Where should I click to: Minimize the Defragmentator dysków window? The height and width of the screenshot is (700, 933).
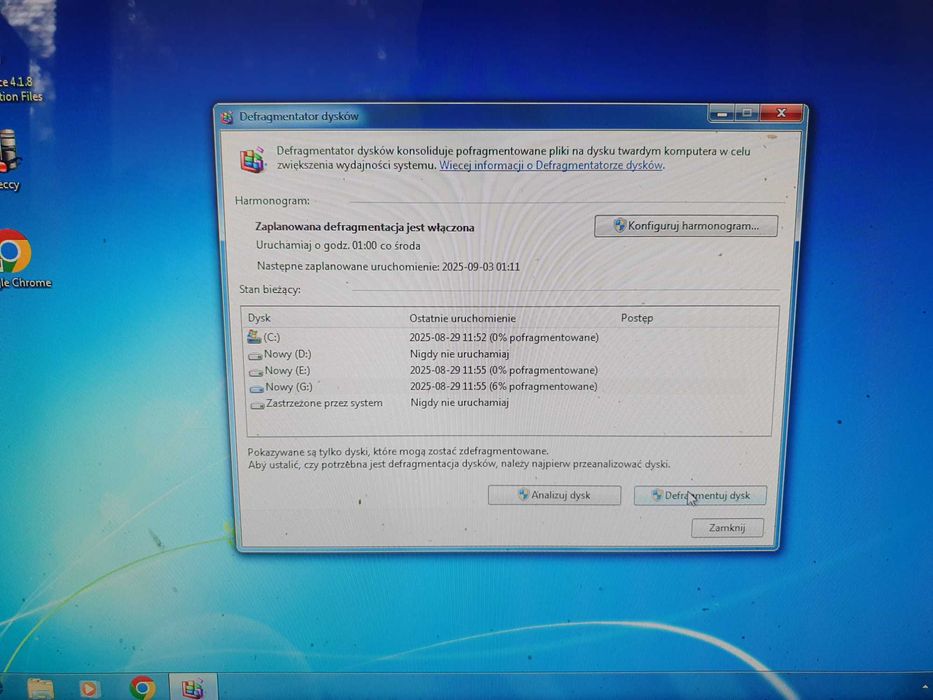[721, 113]
